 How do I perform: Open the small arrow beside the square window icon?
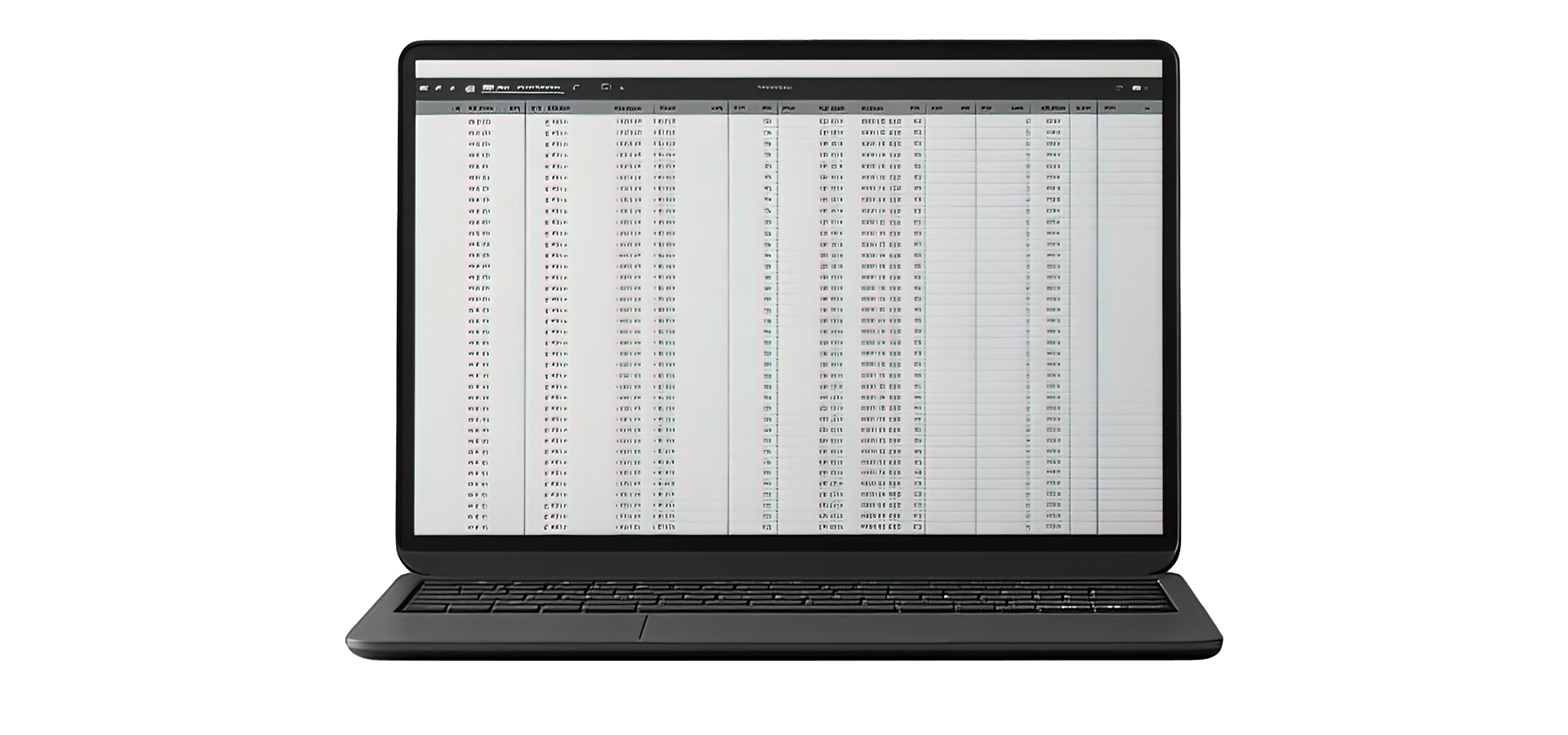621,88
